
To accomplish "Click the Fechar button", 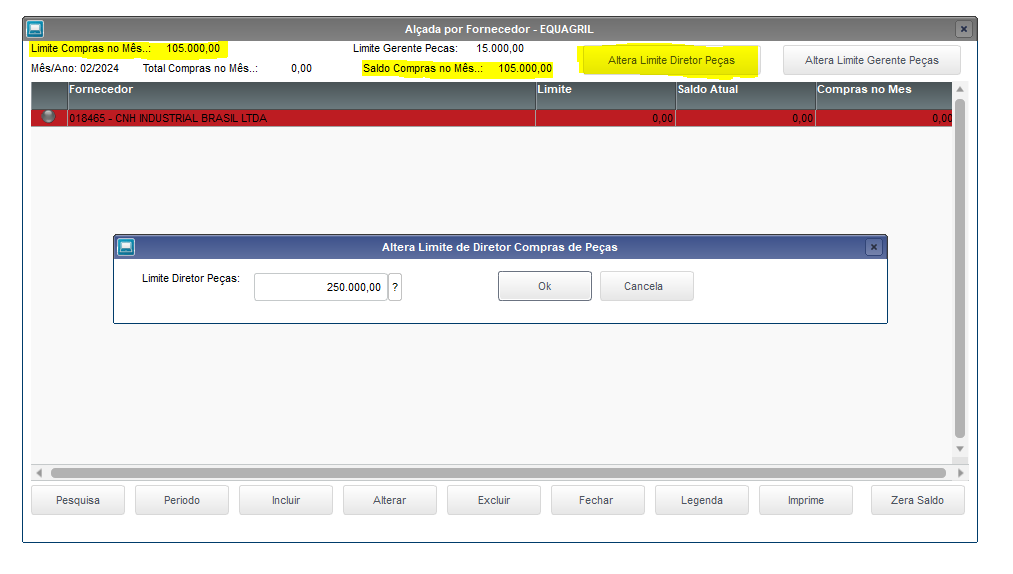I will pyautogui.click(x=598, y=500).
